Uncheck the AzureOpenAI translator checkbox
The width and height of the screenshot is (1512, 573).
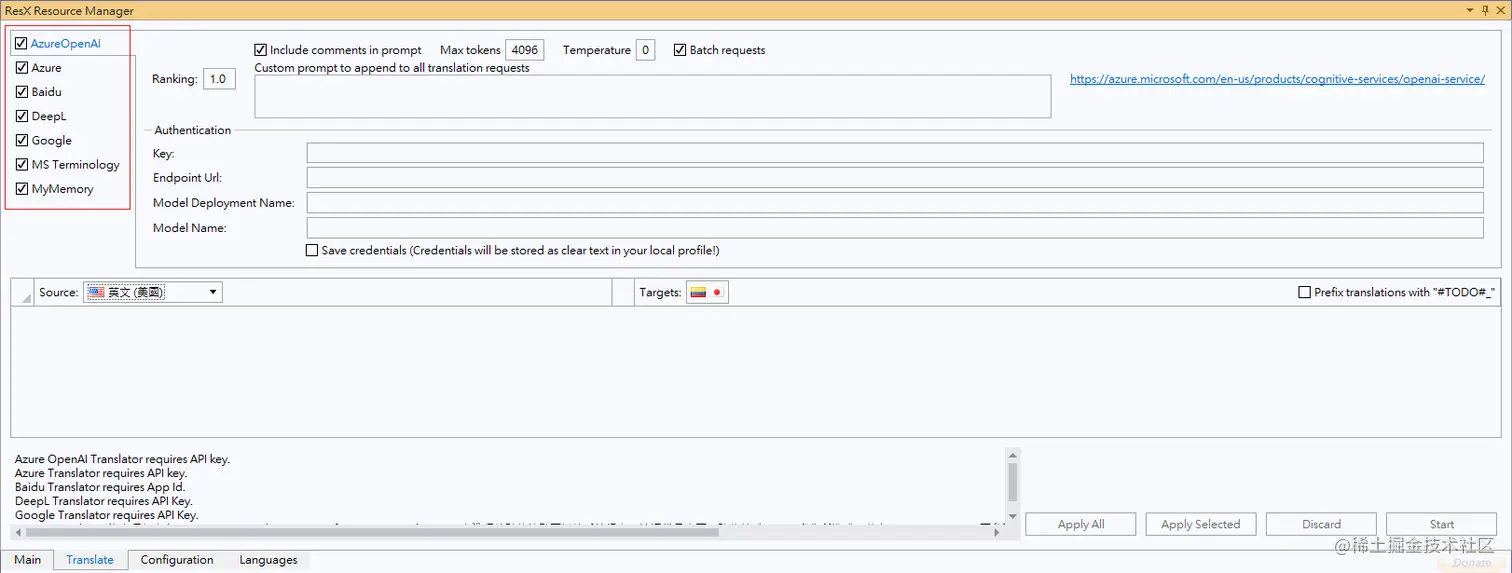point(21,43)
